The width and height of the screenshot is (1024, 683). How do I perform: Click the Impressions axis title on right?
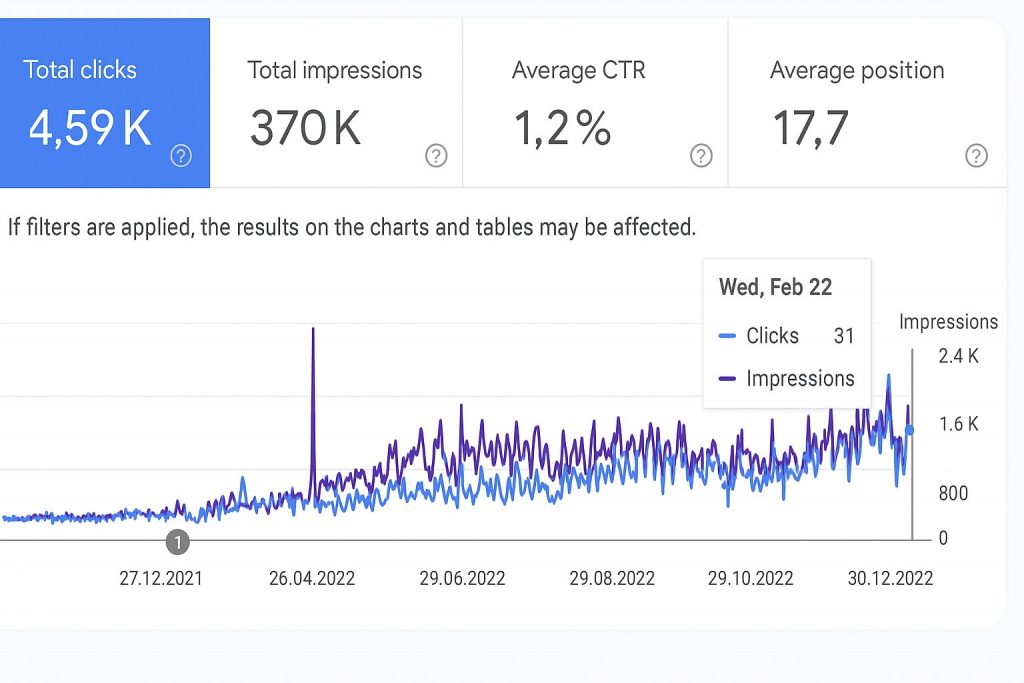948,322
